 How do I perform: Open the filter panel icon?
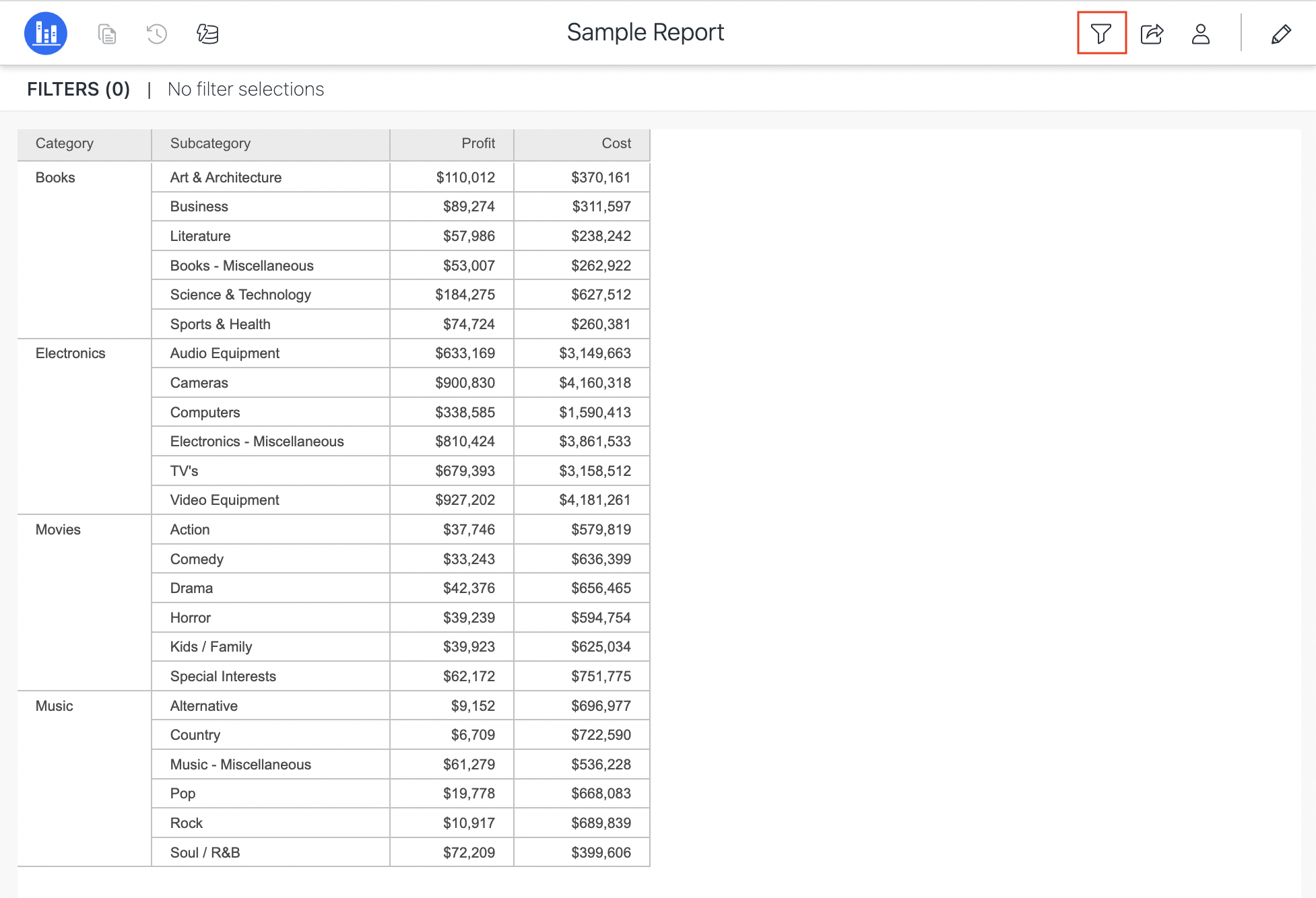point(1101,33)
